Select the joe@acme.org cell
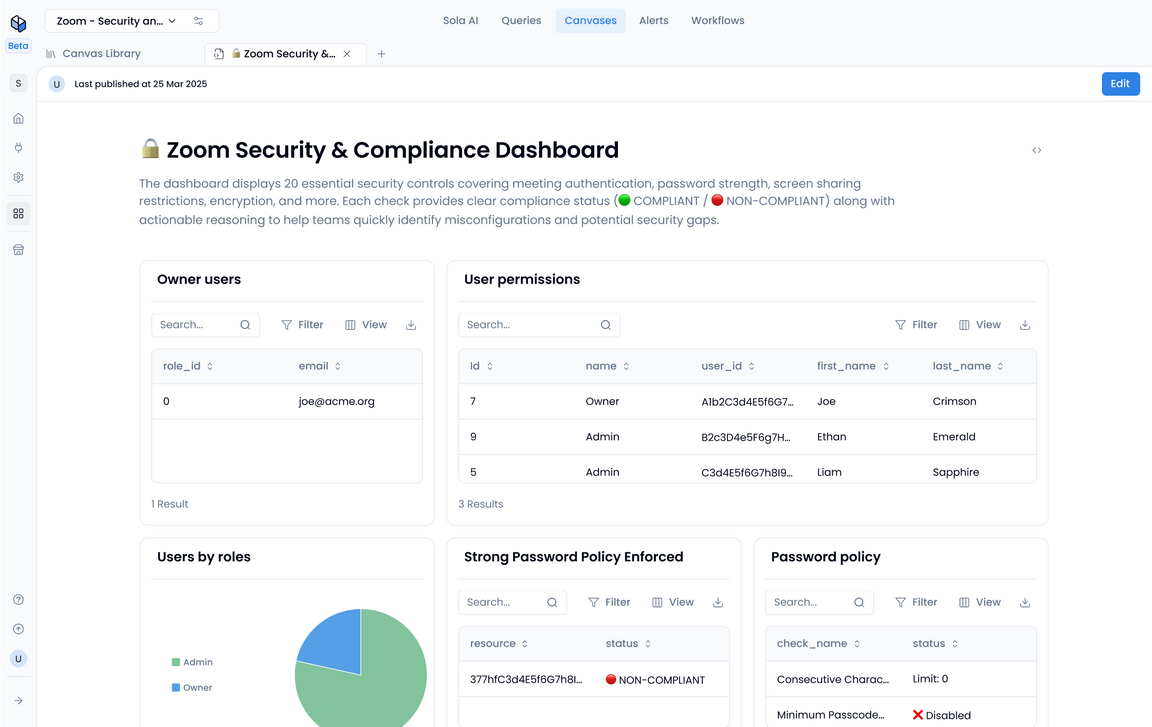Image resolution: width=1152 pixels, height=727 pixels. pyautogui.click(x=336, y=402)
